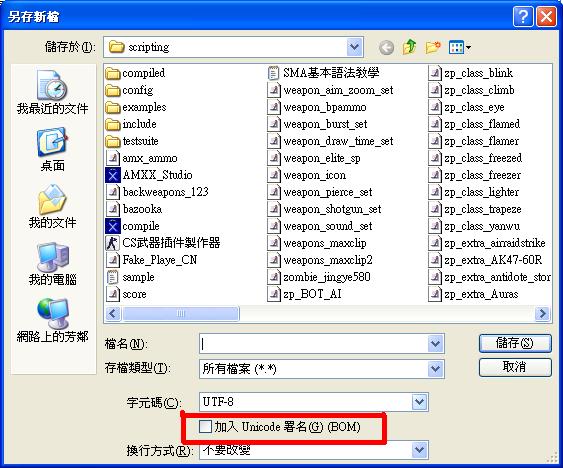This screenshot has width=563, height=468.
Task: Create a new folder icon
Action: [x=433, y=47]
